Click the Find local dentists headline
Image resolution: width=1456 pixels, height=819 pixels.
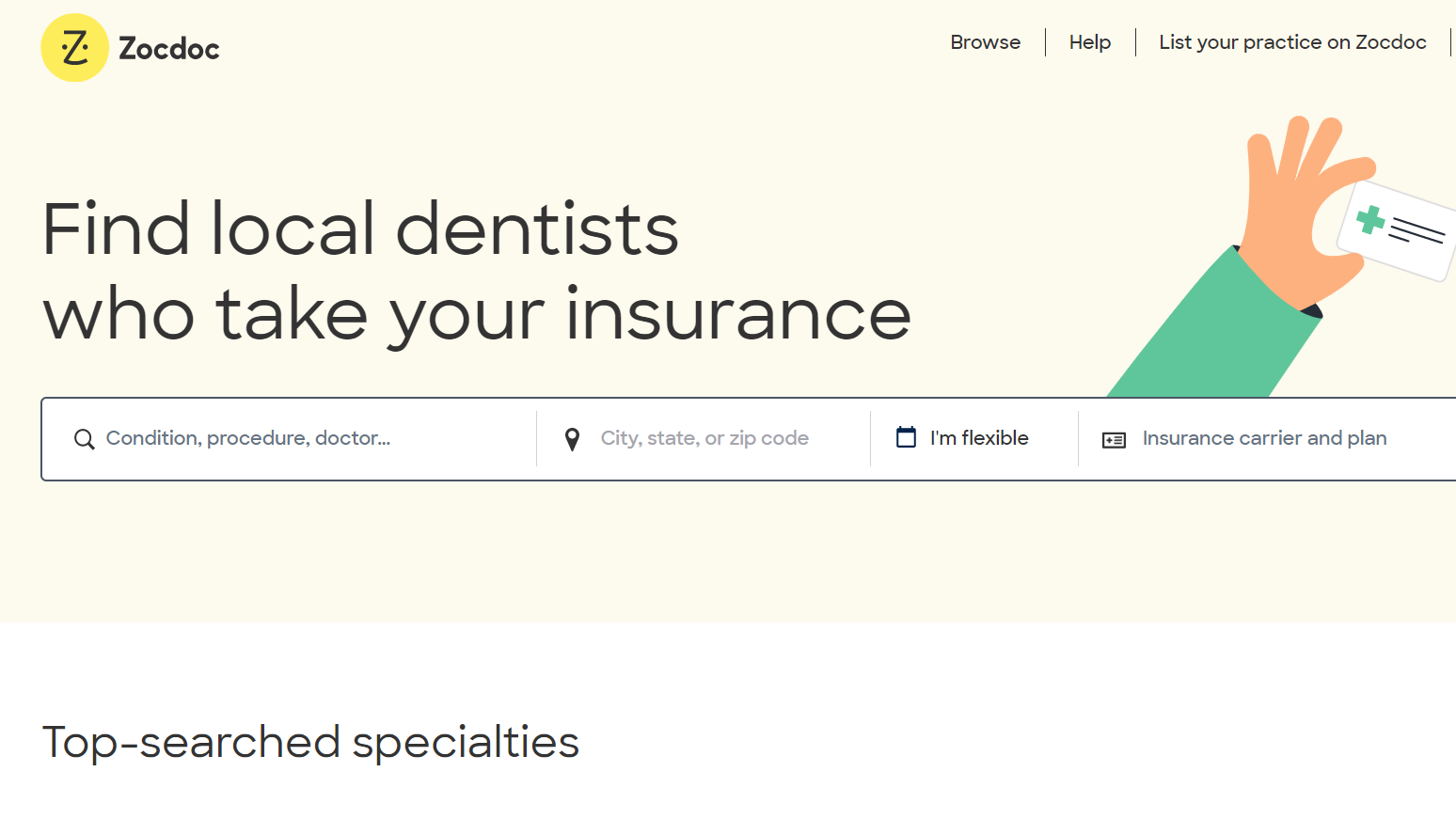(360, 229)
